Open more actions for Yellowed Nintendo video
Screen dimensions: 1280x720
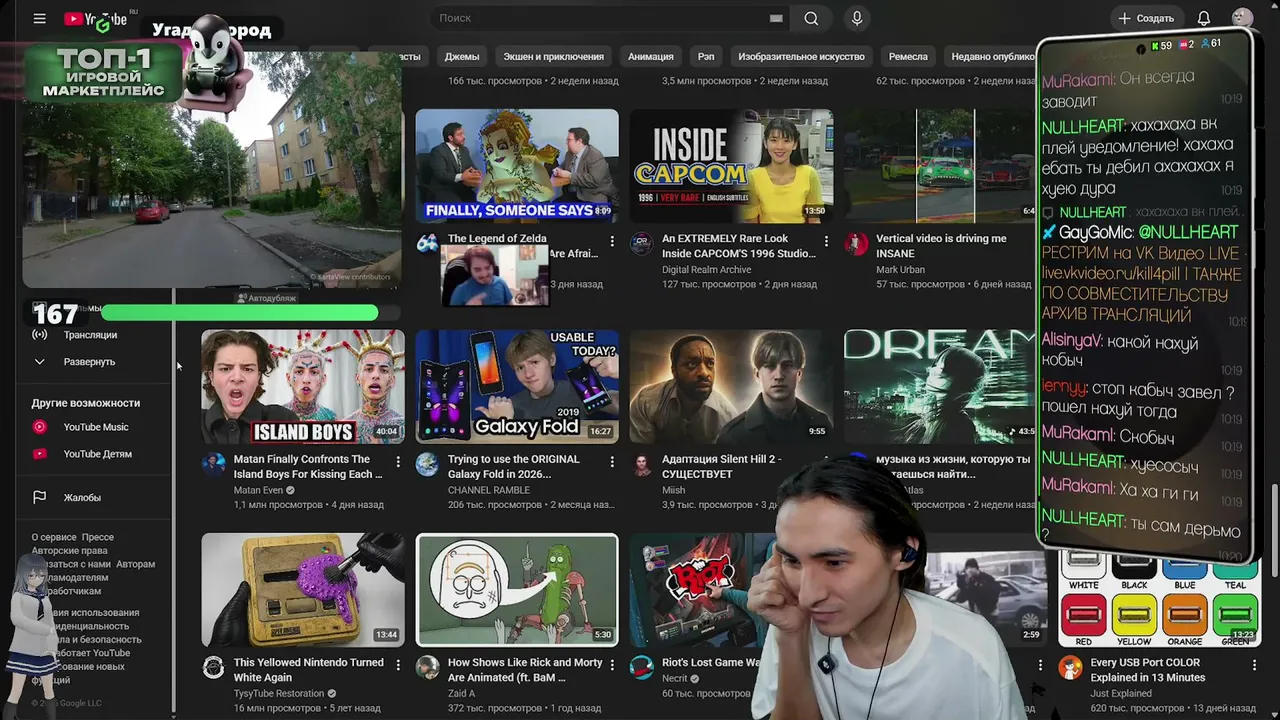coord(398,665)
